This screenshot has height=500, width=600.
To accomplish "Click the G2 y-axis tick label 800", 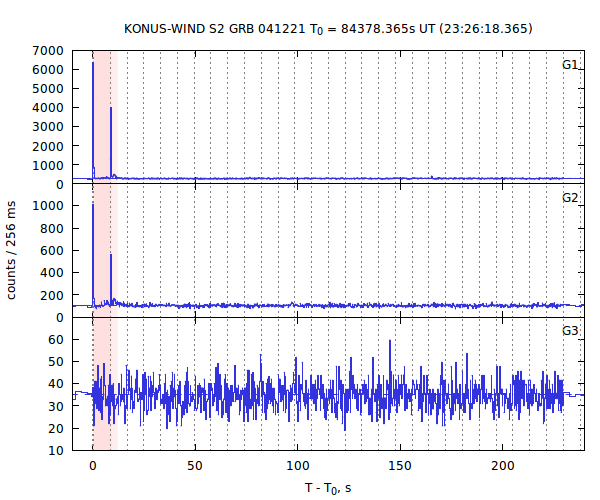I will point(52,228).
